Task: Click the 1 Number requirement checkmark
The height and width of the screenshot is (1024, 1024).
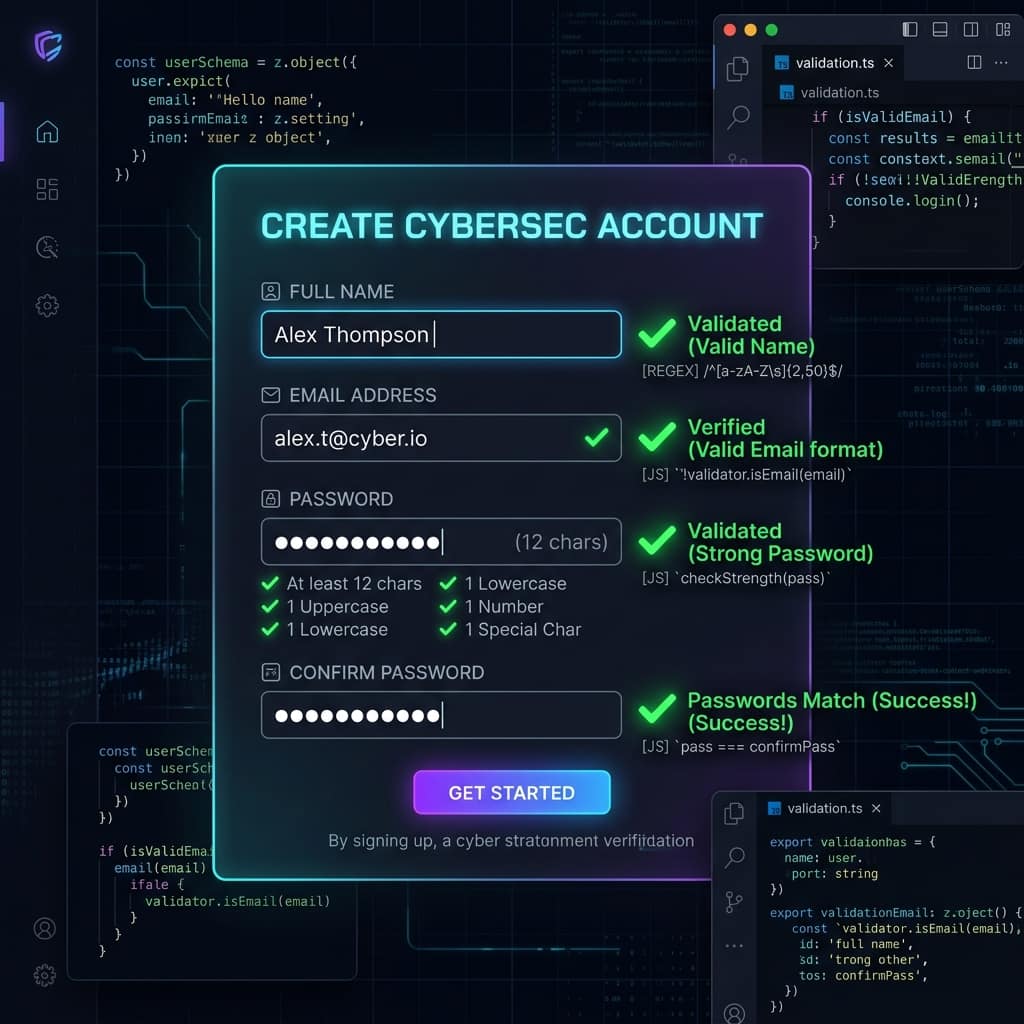Action: tap(448, 606)
